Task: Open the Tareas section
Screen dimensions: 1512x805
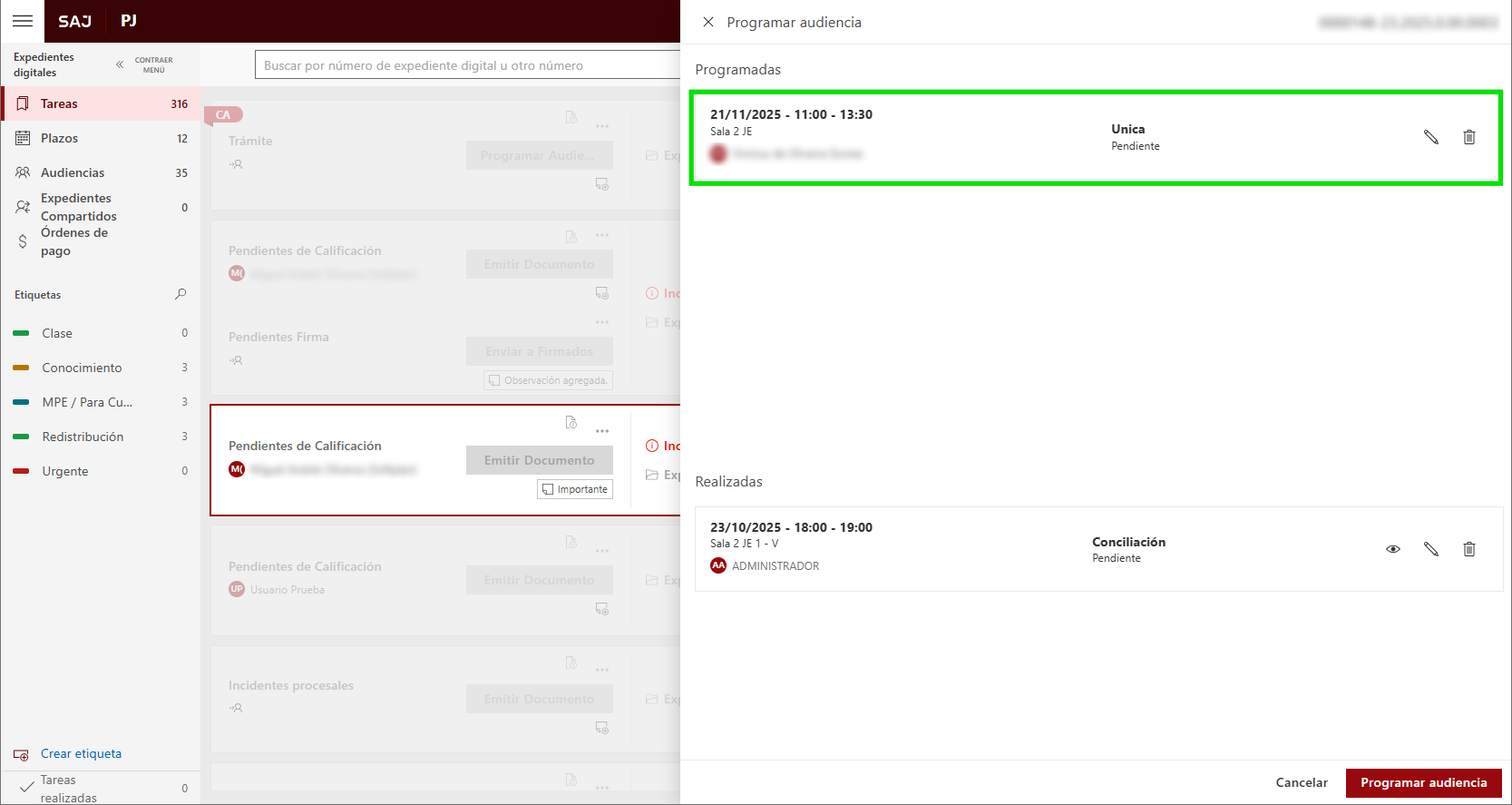Action: point(59,103)
